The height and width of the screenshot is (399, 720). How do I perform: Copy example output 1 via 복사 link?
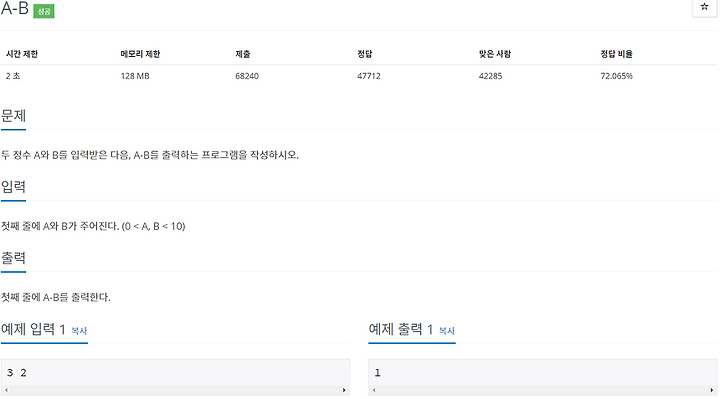(447, 331)
